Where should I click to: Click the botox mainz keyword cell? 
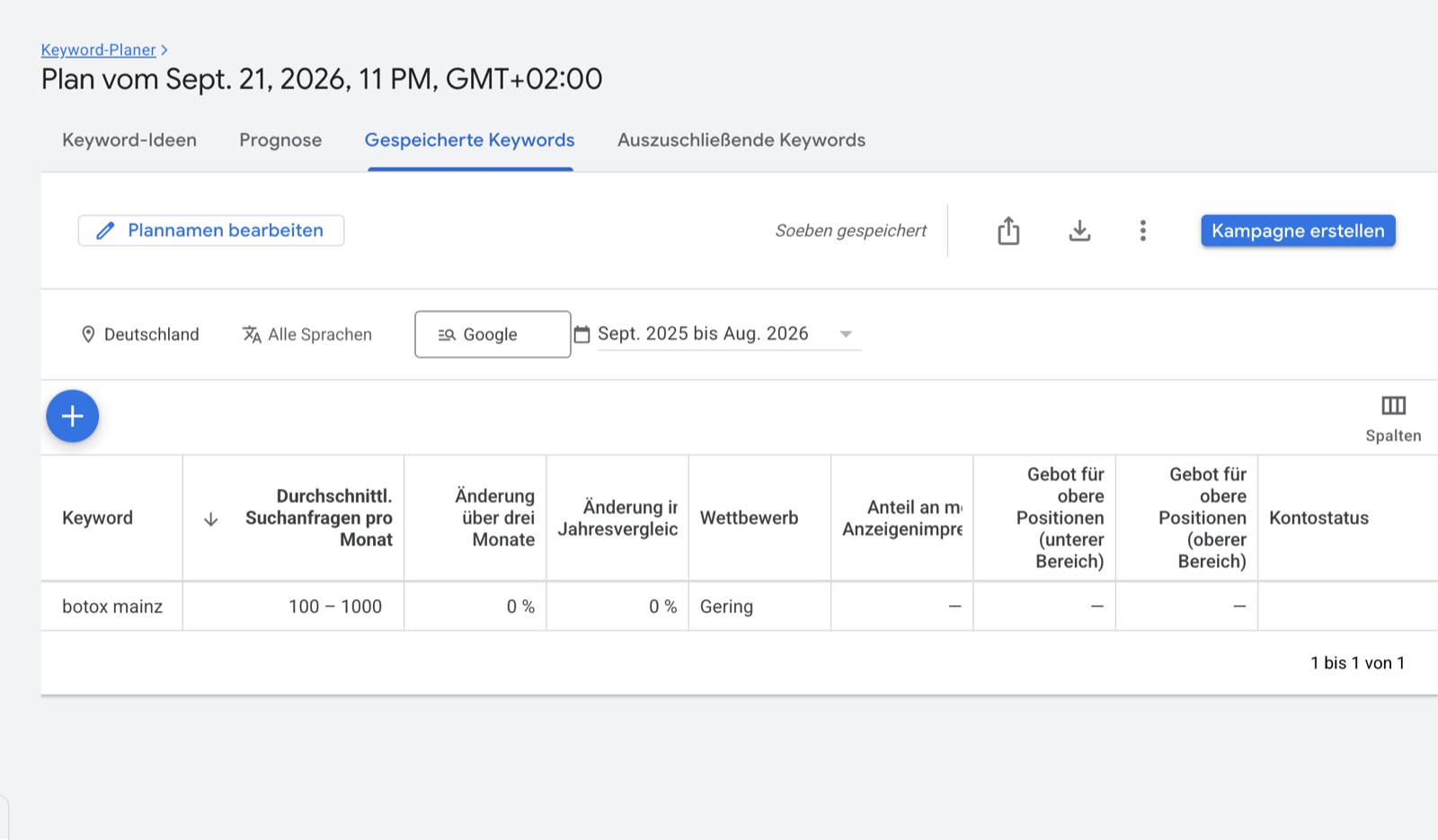coord(112,607)
